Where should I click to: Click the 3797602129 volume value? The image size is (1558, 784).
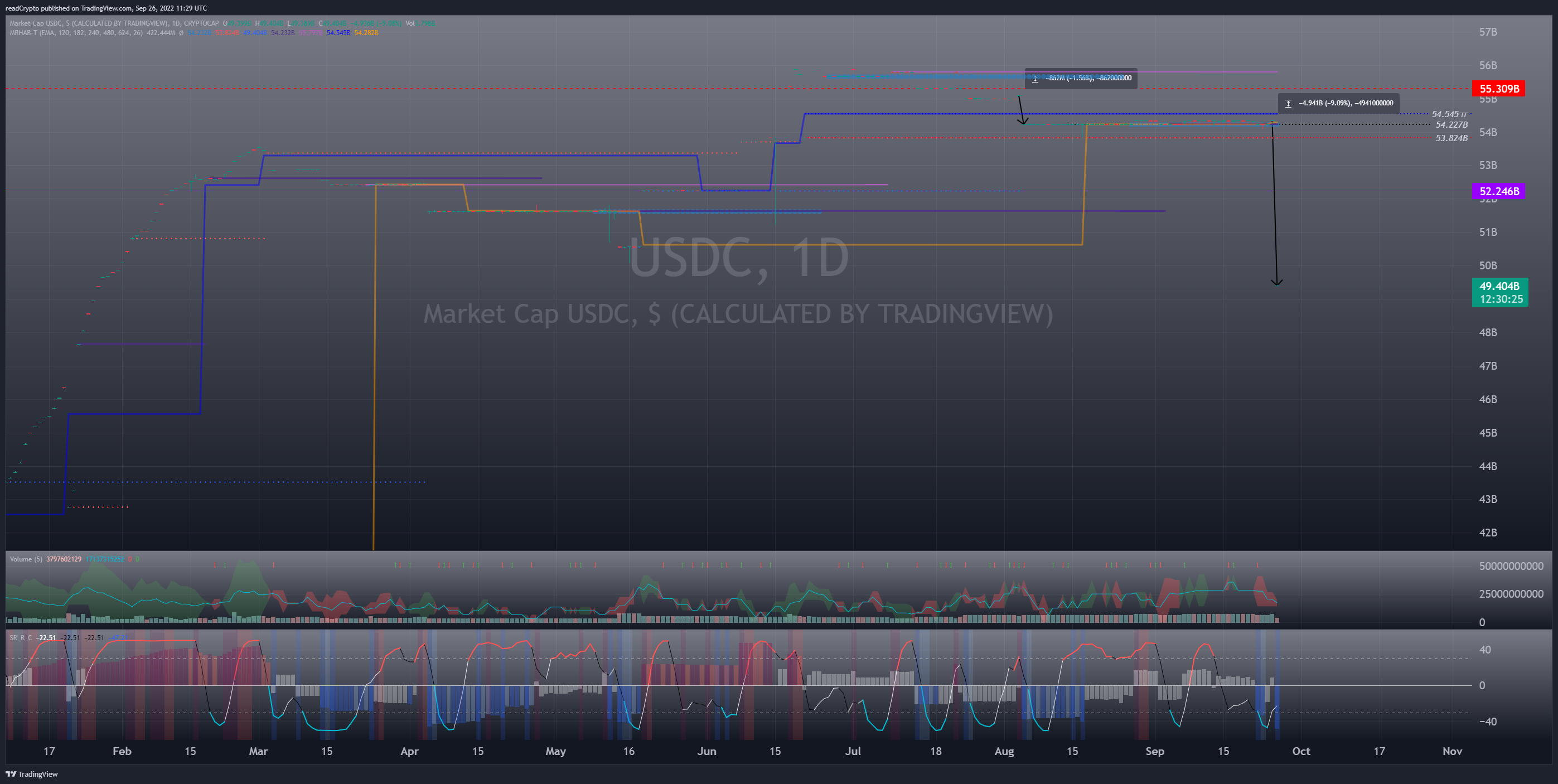[64, 559]
